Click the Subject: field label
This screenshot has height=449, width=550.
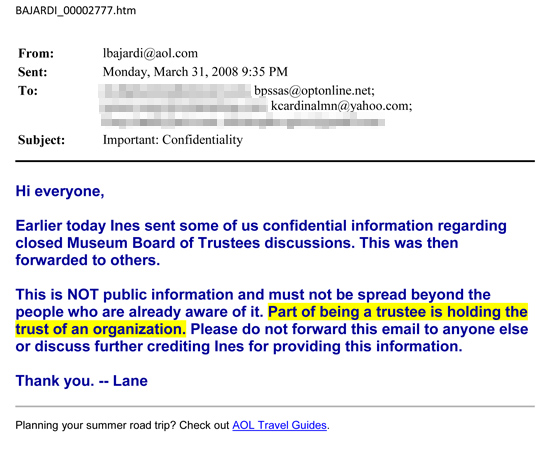point(41,140)
